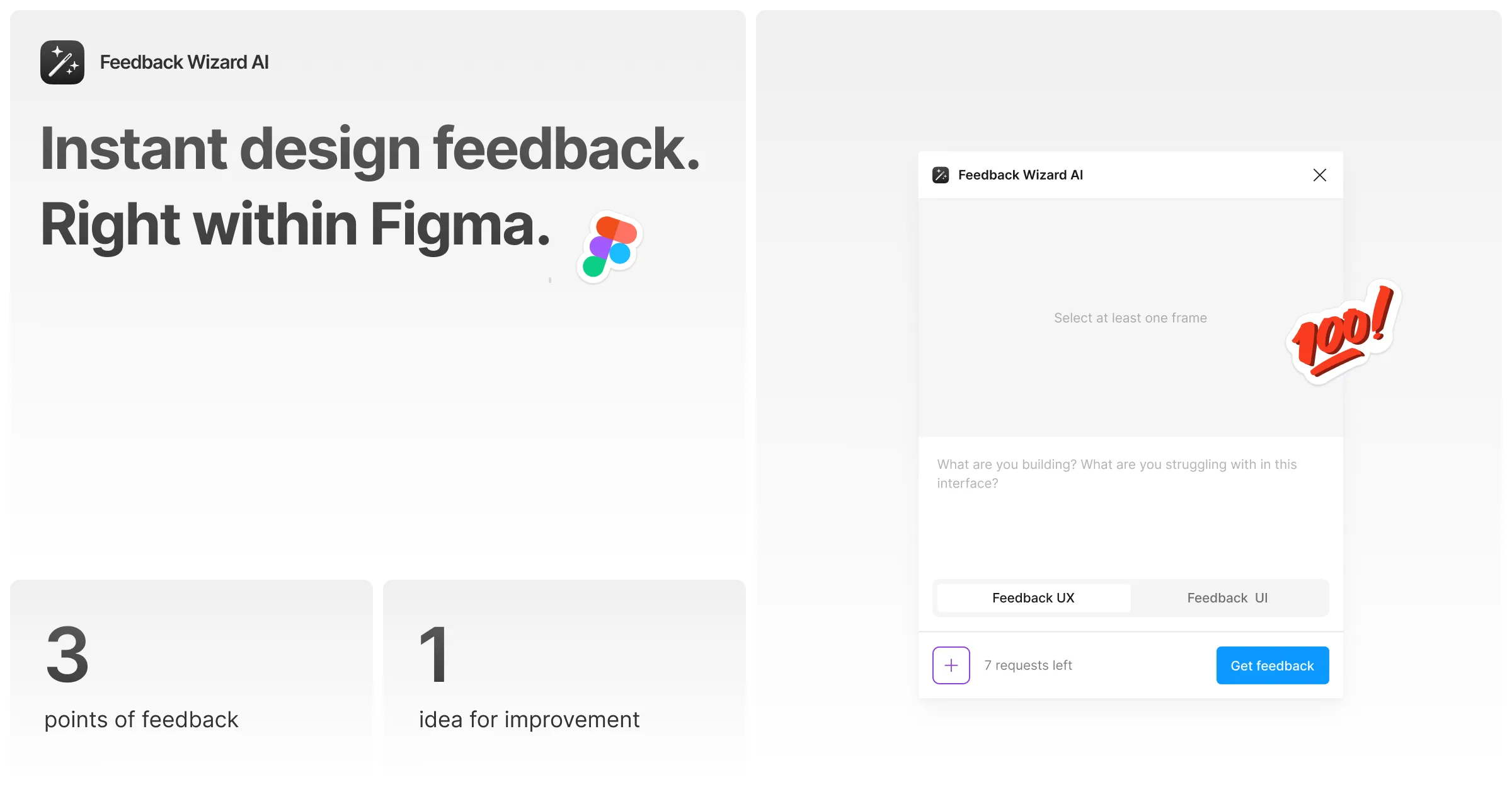Expand the frame selection area
The width and height of the screenshot is (1512, 794).
coord(1130,318)
